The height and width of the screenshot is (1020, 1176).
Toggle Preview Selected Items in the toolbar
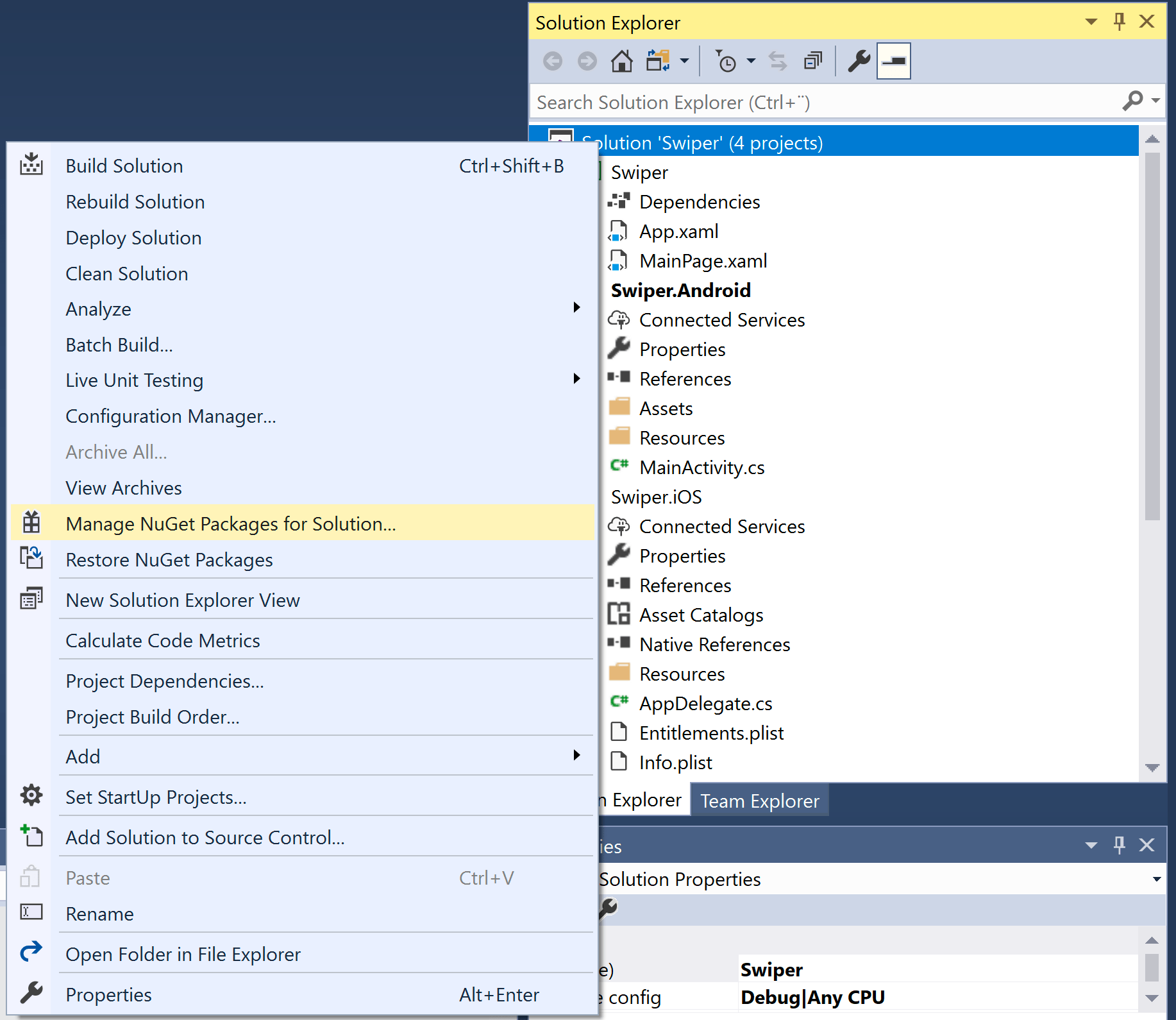click(893, 61)
